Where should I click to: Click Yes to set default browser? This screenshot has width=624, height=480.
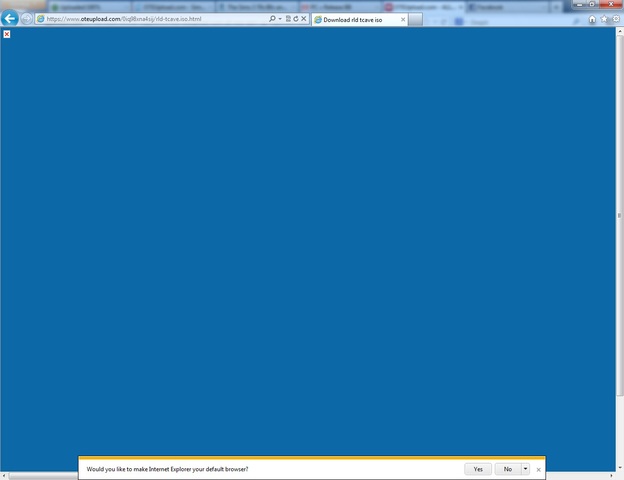pos(477,469)
